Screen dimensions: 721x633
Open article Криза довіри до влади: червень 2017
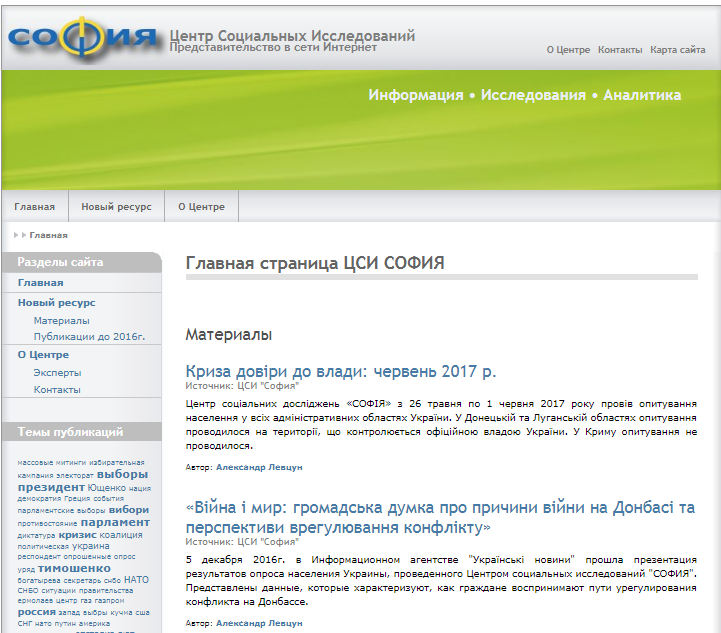[340, 371]
